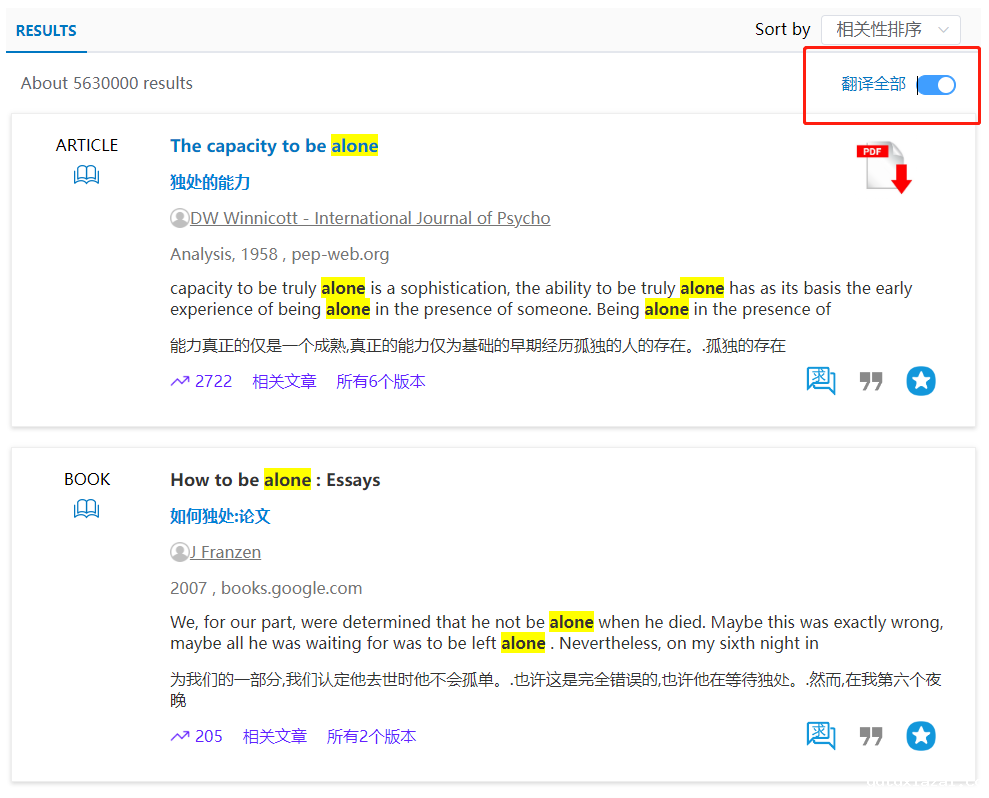
Task: Favorite the How to be alone book
Action: coord(921,736)
